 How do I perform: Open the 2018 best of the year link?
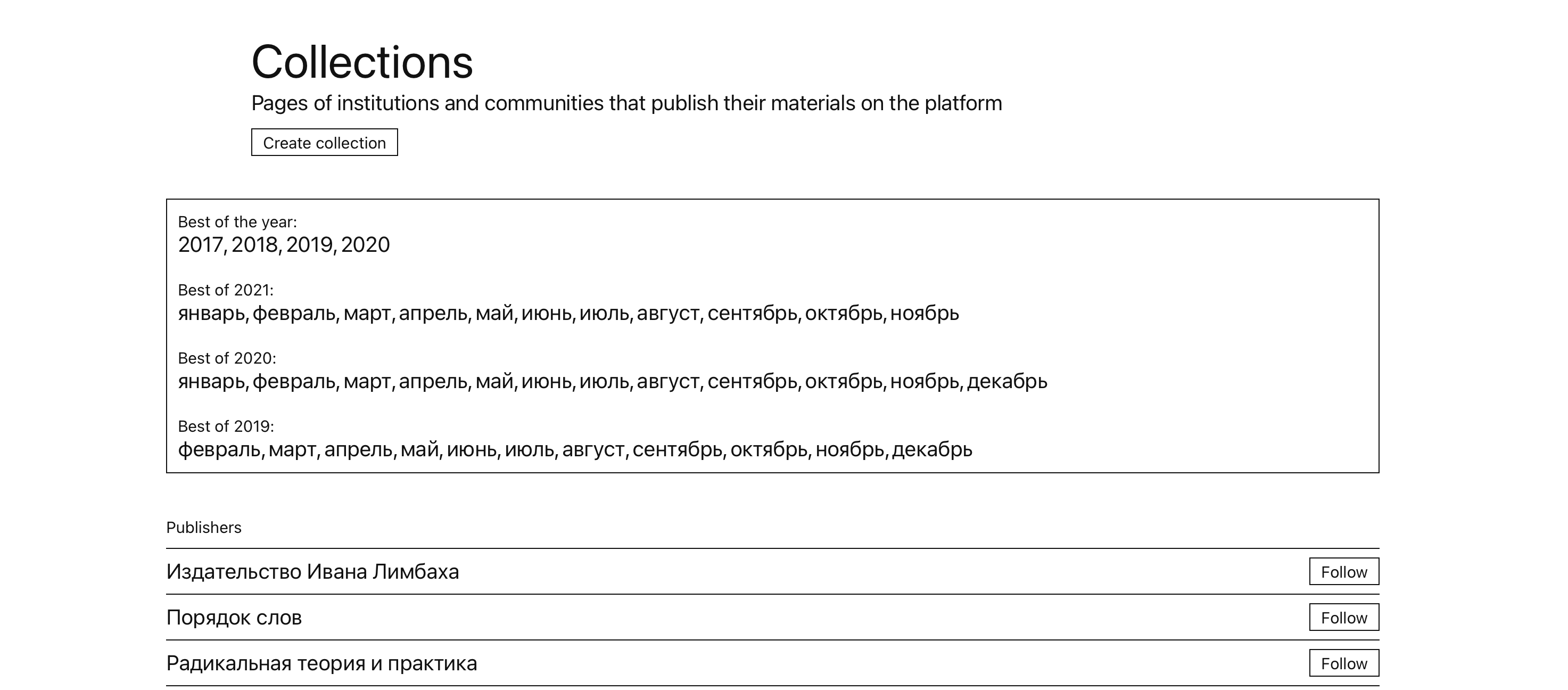[x=254, y=245]
